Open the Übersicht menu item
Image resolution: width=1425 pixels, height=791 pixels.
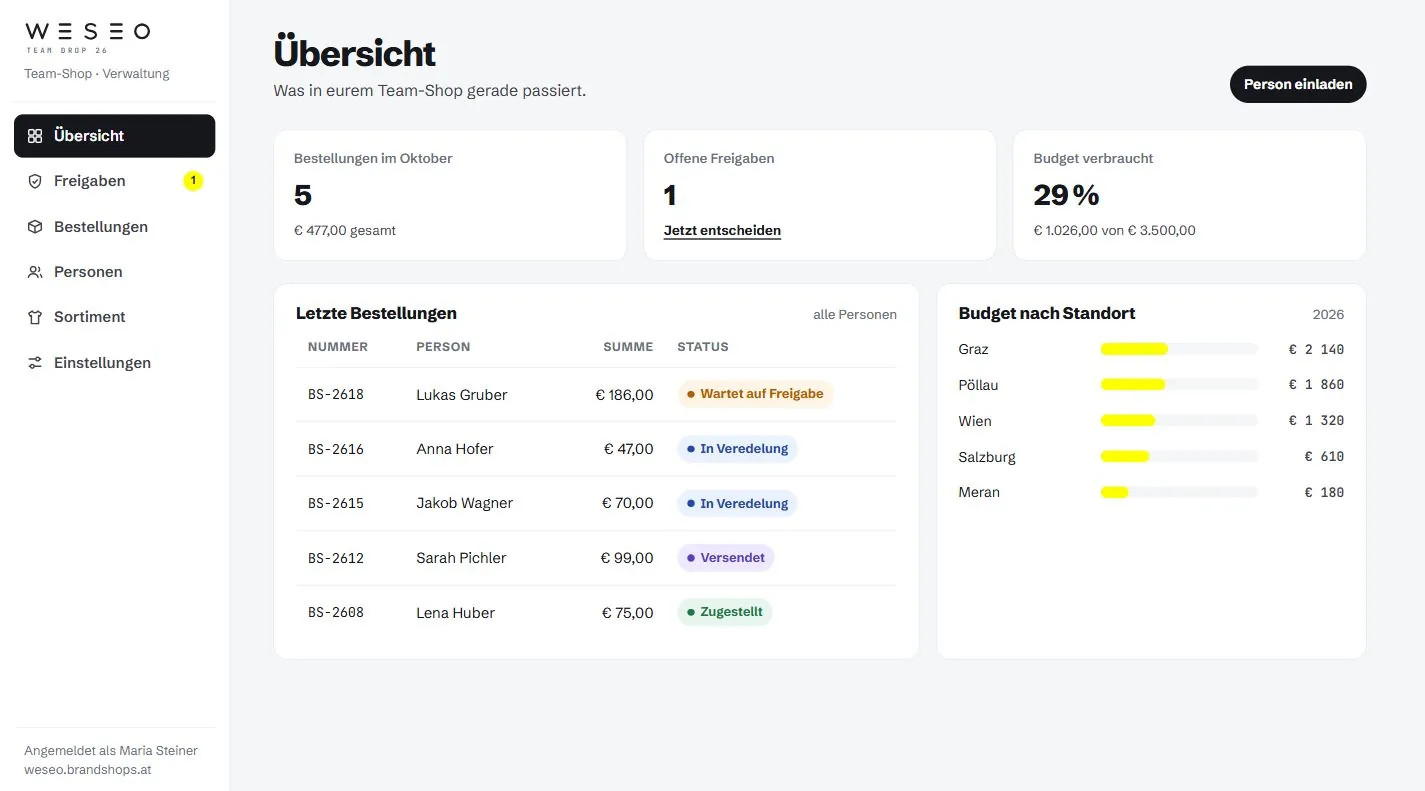[115, 136]
